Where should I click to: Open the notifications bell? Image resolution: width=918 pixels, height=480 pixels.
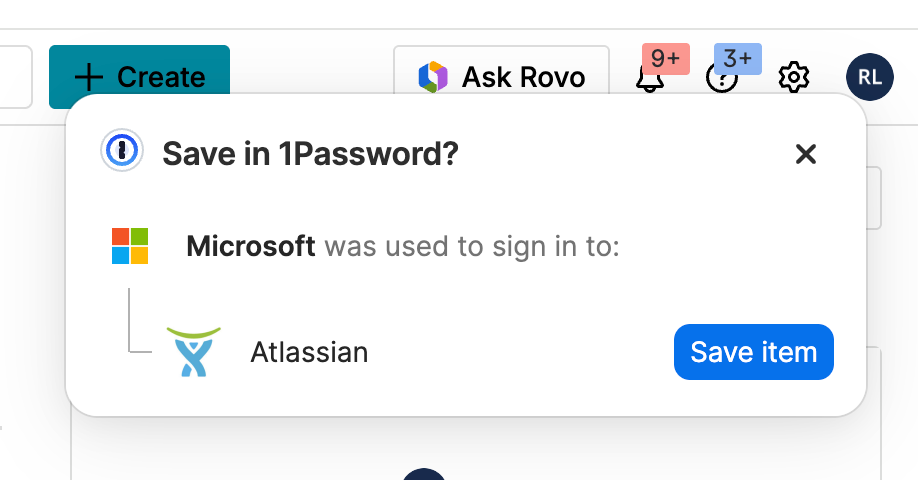(649, 80)
